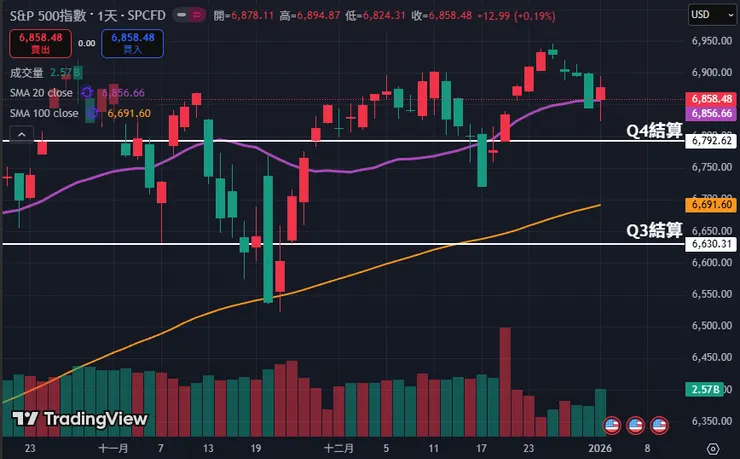
Task: Click the blue 買入 buy button
Action: click(x=132, y=42)
